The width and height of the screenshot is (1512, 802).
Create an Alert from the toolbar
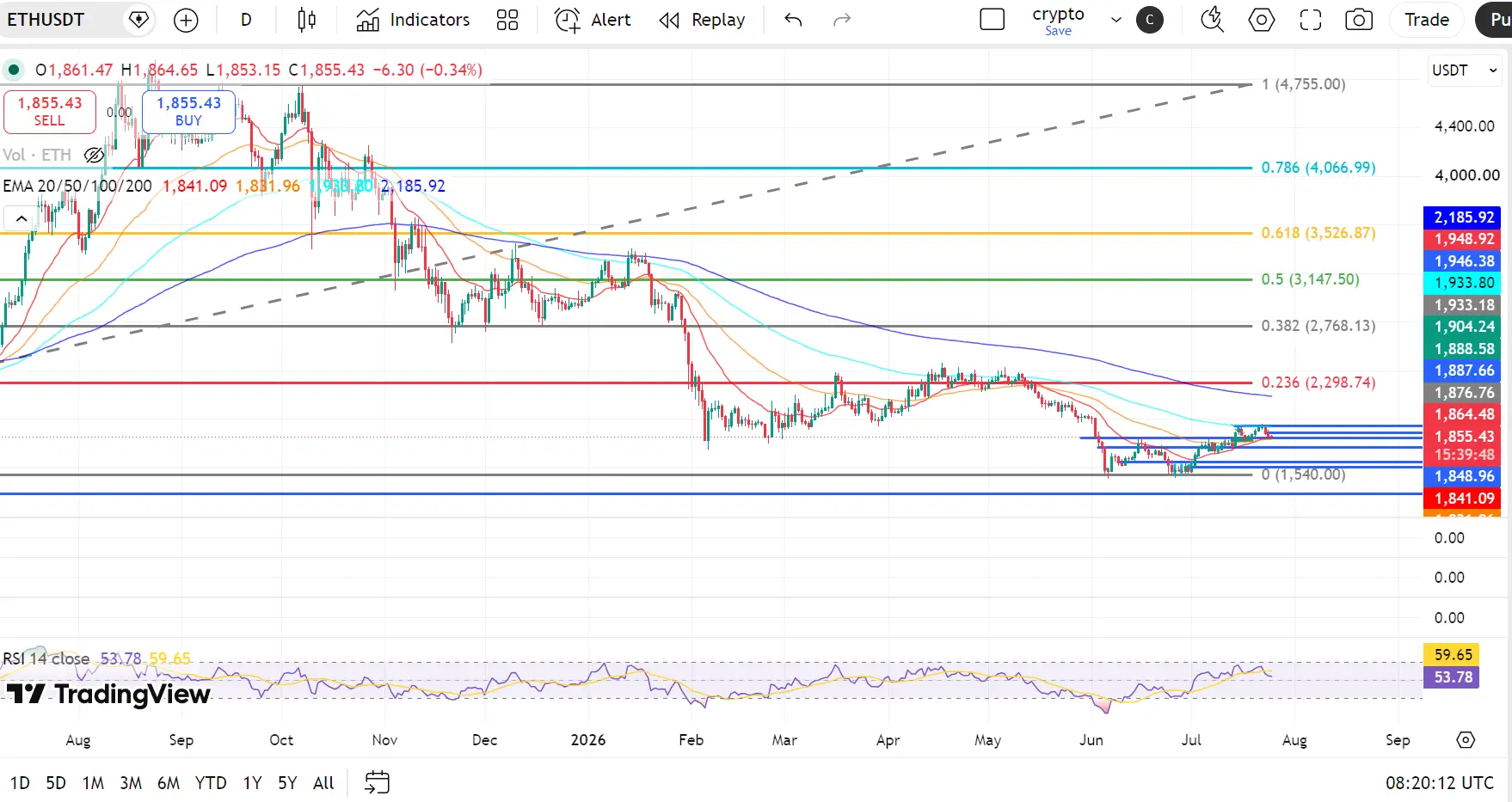(593, 20)
